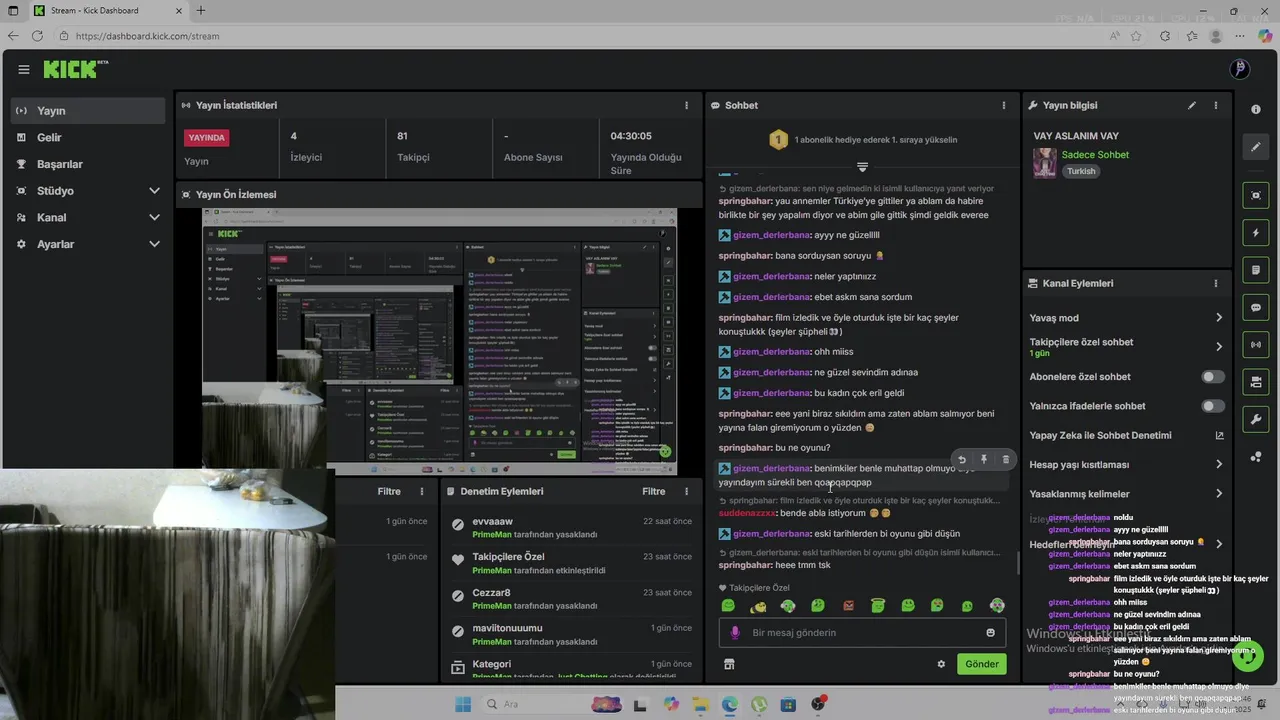Click the camera channel icon in right rail
Viewport: 1280px width, 720px height.
click(1256, 382)
